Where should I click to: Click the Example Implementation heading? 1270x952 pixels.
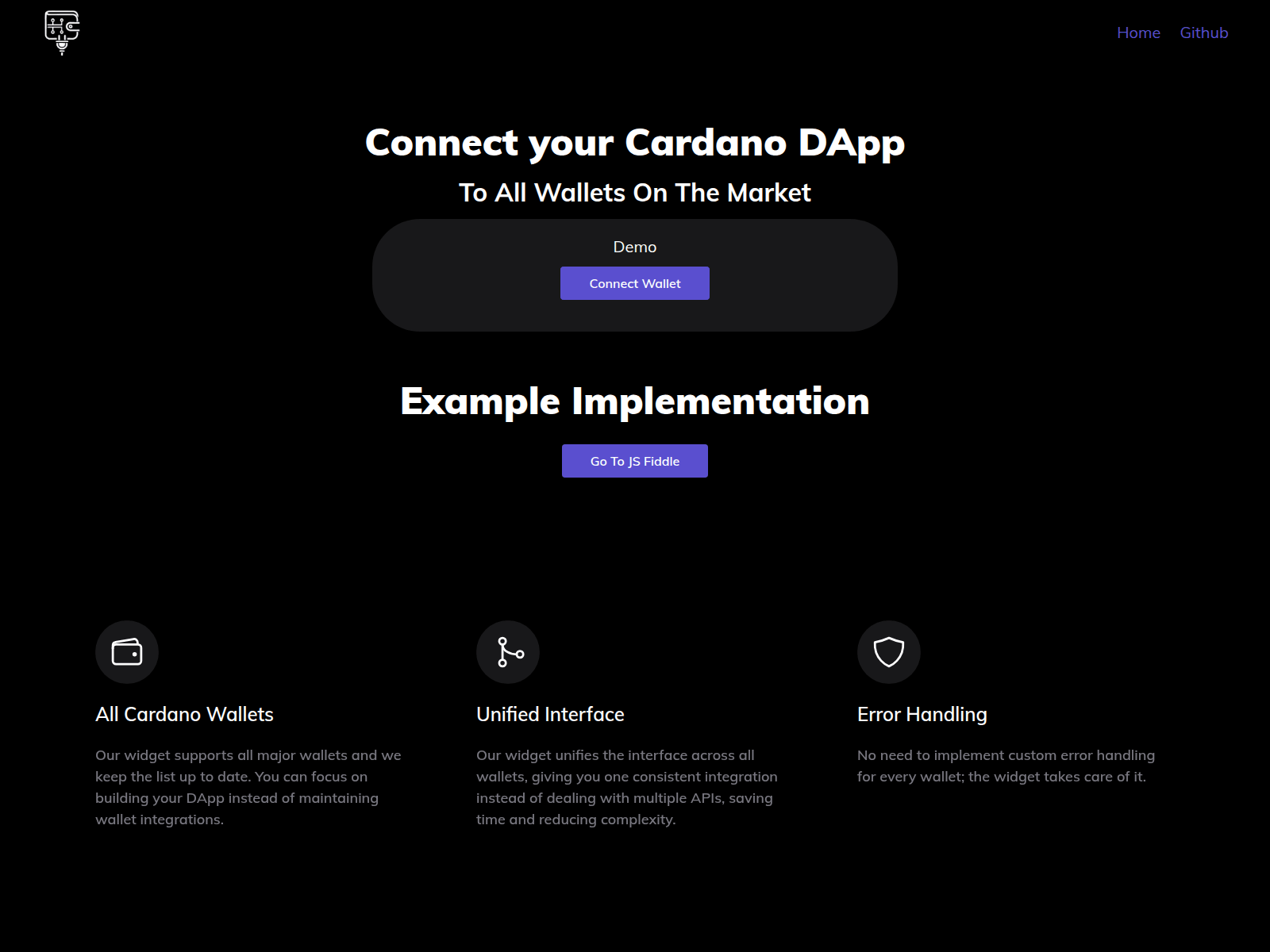coord(634,401)
